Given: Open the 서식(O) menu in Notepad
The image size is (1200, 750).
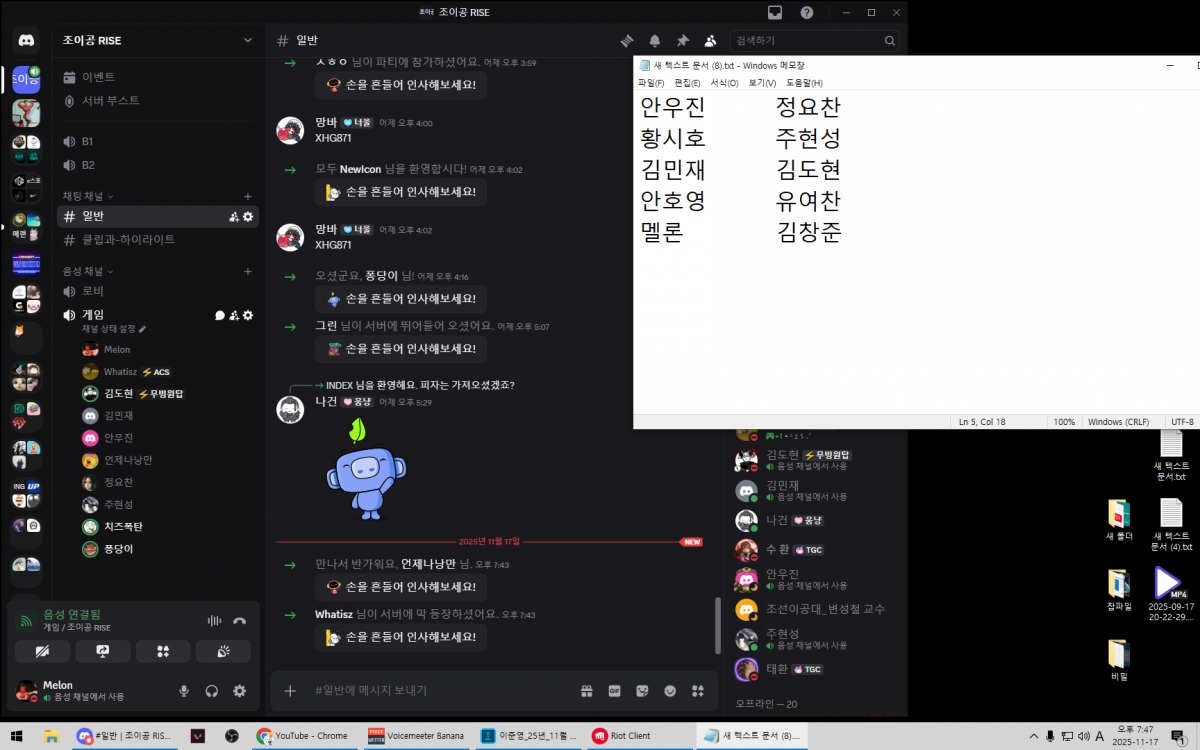Looking at the screenshot, I should click(x=724, y=83).
